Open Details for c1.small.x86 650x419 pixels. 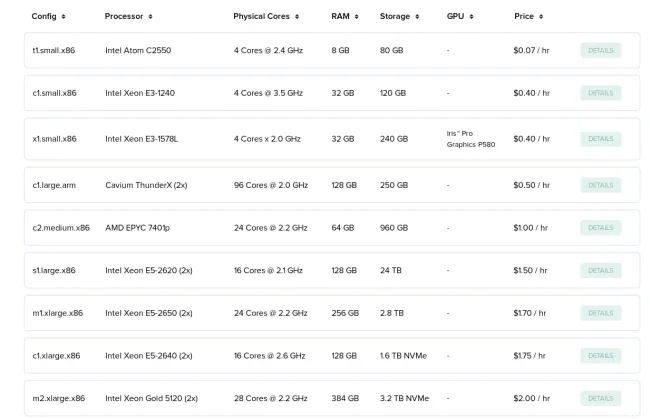[600, 93]
